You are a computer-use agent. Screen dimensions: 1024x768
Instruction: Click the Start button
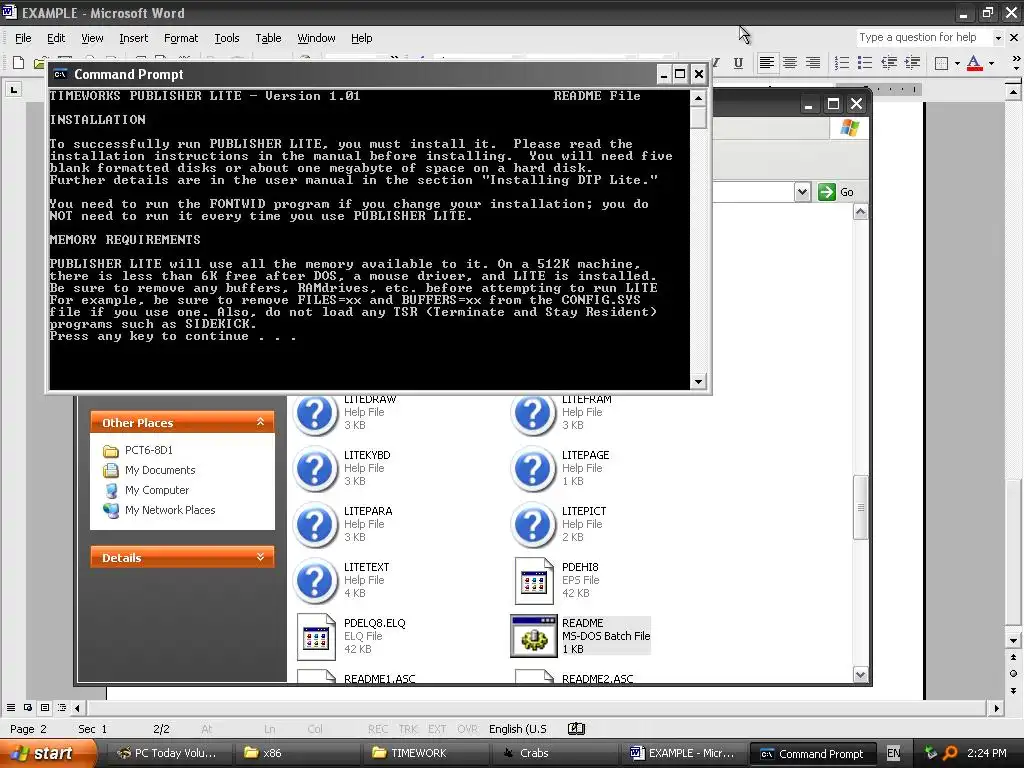pos(47,754)
